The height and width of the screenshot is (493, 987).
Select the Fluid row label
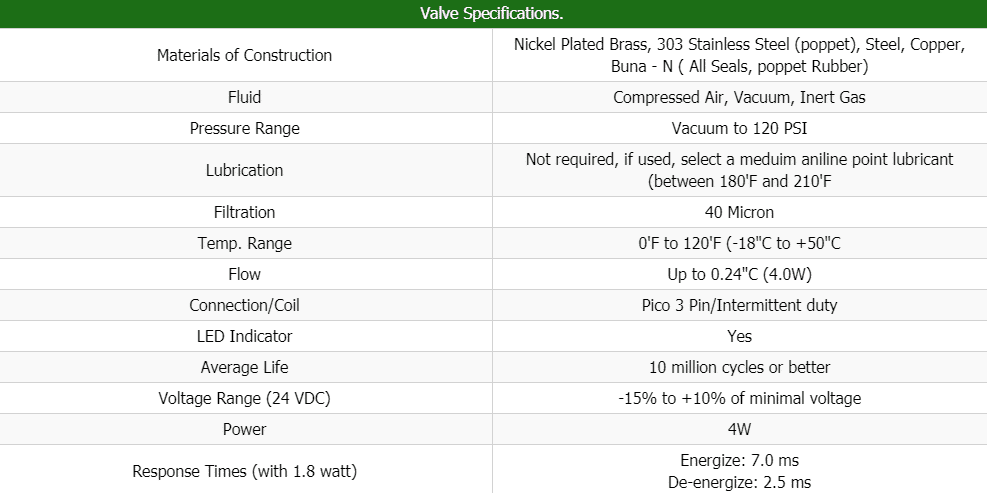tap(244, 97)
